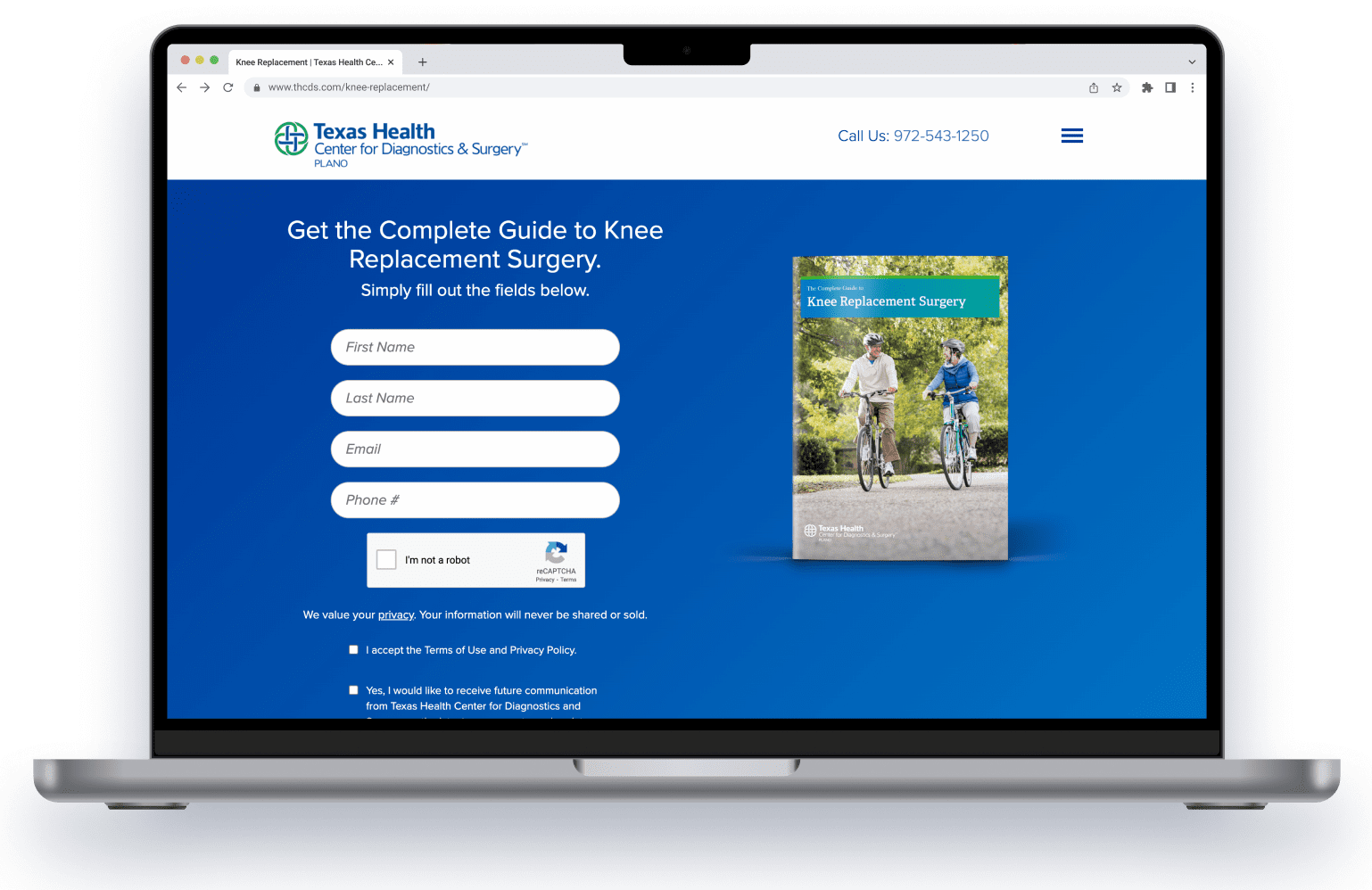Open the extensions puzzle icon
1372x890 pixels.
click(1147, 87)
